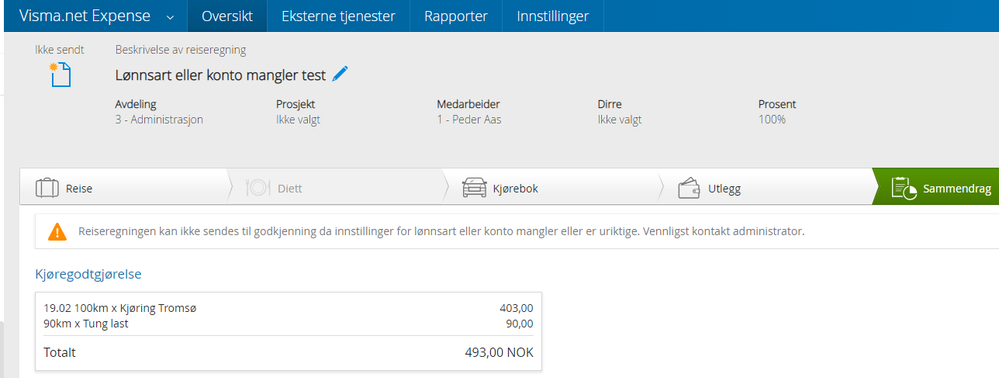
Task: Click the Medarbeider value 1 - Peder Aas
Action: tap(469, 119)
